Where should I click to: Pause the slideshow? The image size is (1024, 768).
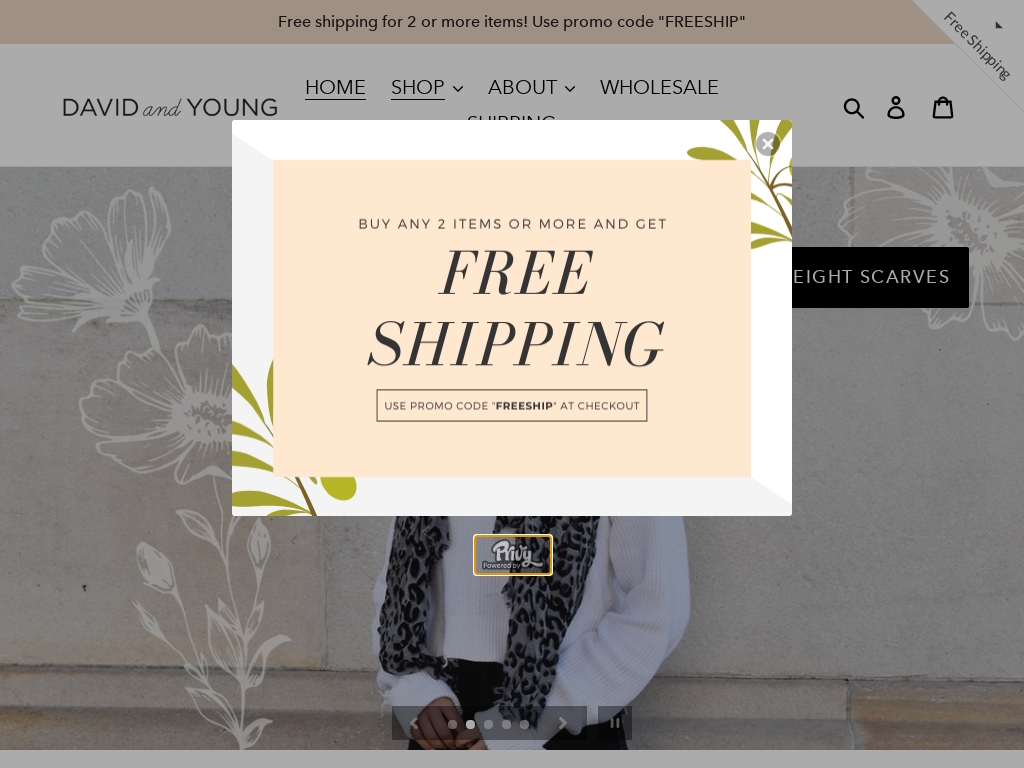615,723
